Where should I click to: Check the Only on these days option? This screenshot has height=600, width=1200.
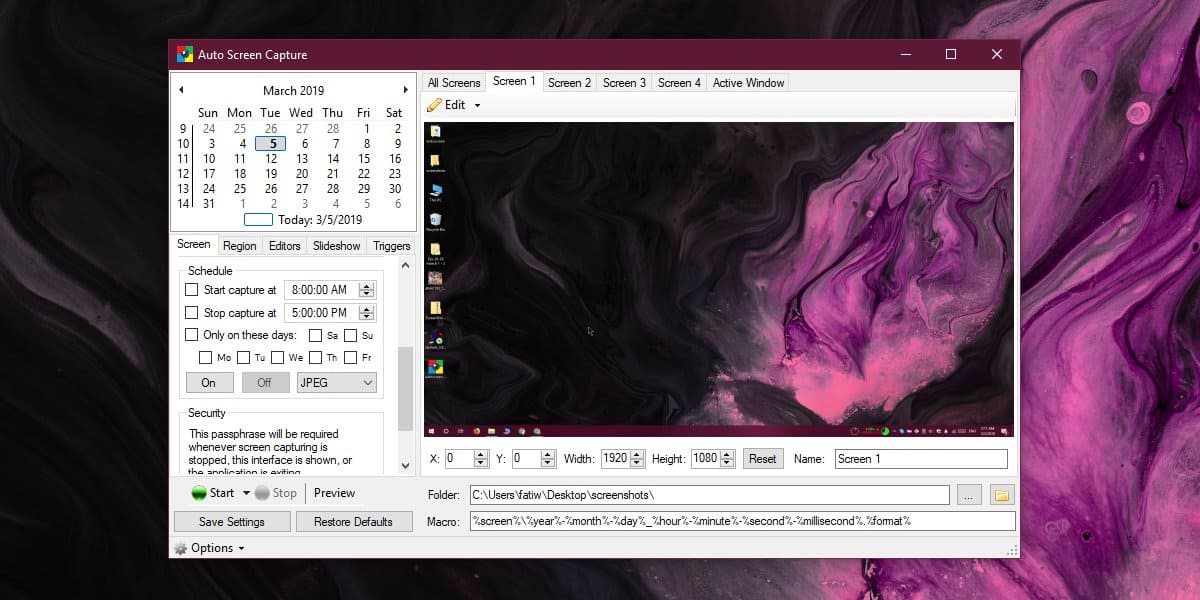coord(192,335)
